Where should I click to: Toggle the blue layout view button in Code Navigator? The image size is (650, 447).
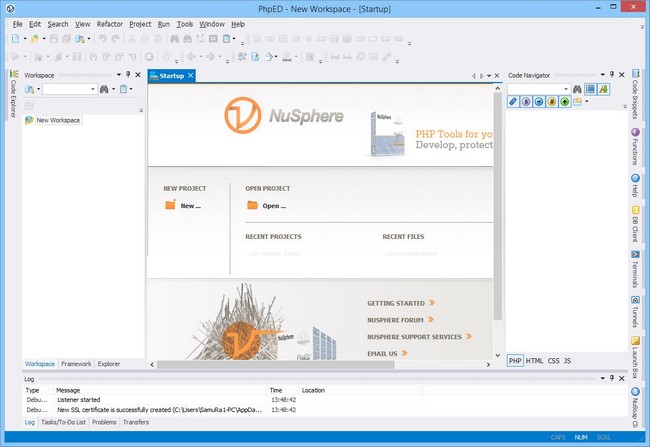click(x=590, y=89)
